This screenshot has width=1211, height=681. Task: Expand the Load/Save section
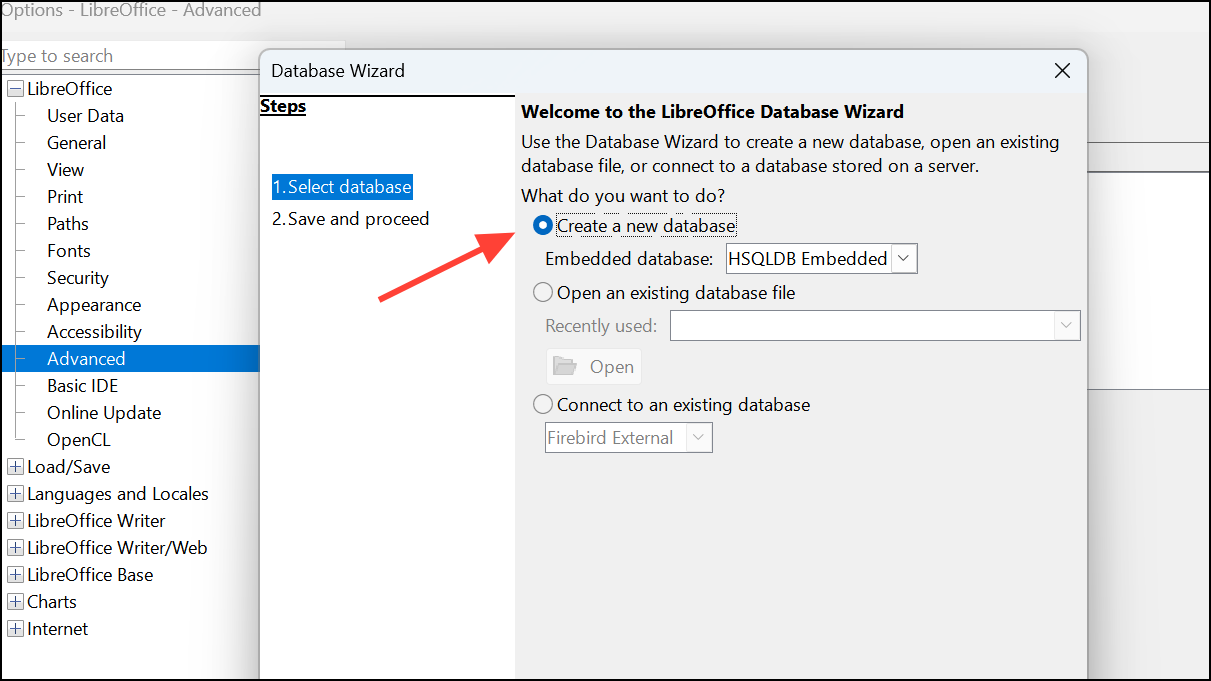(14, 466)
